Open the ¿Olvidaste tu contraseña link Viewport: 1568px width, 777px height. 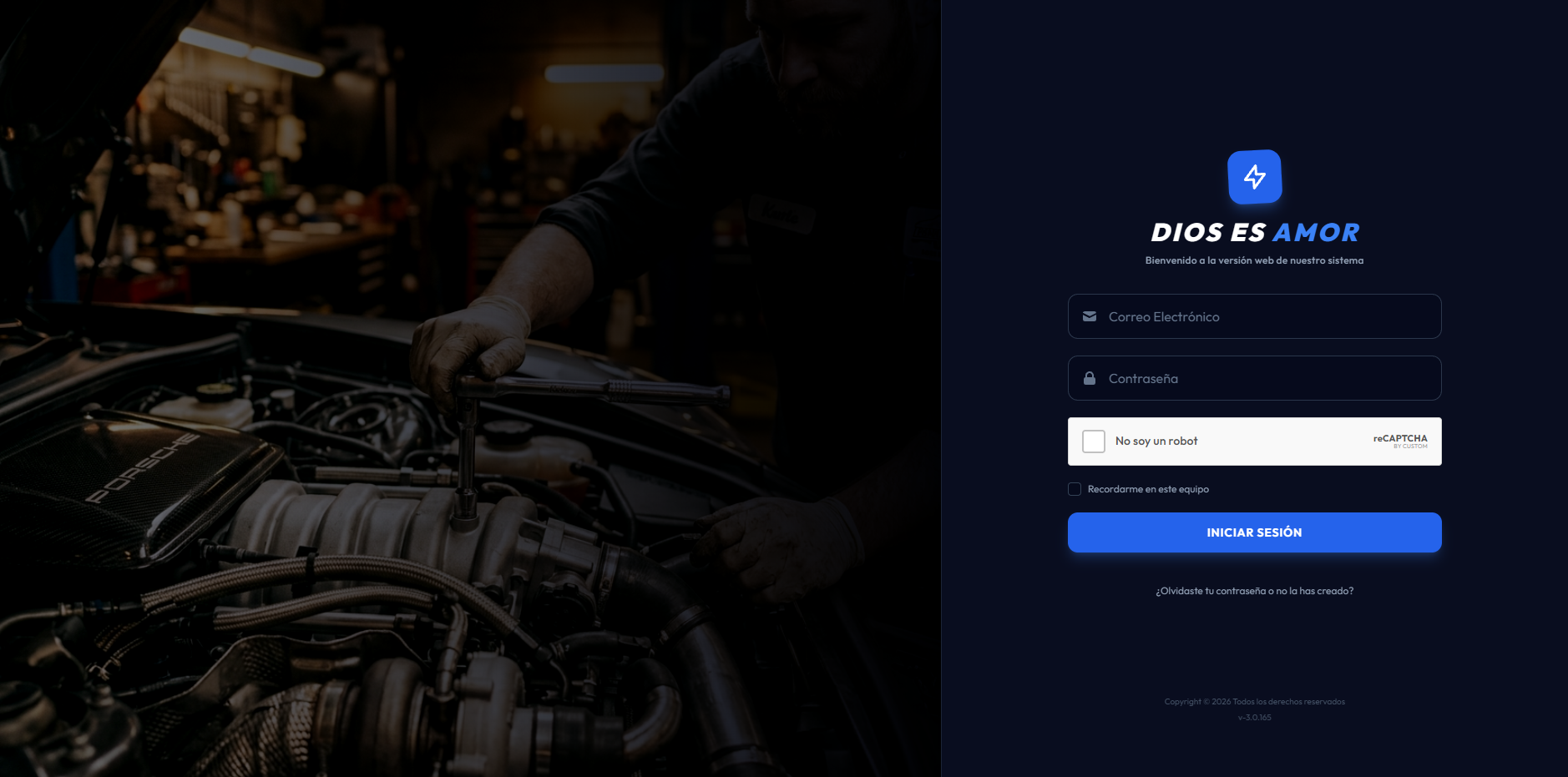point(1254,591)
